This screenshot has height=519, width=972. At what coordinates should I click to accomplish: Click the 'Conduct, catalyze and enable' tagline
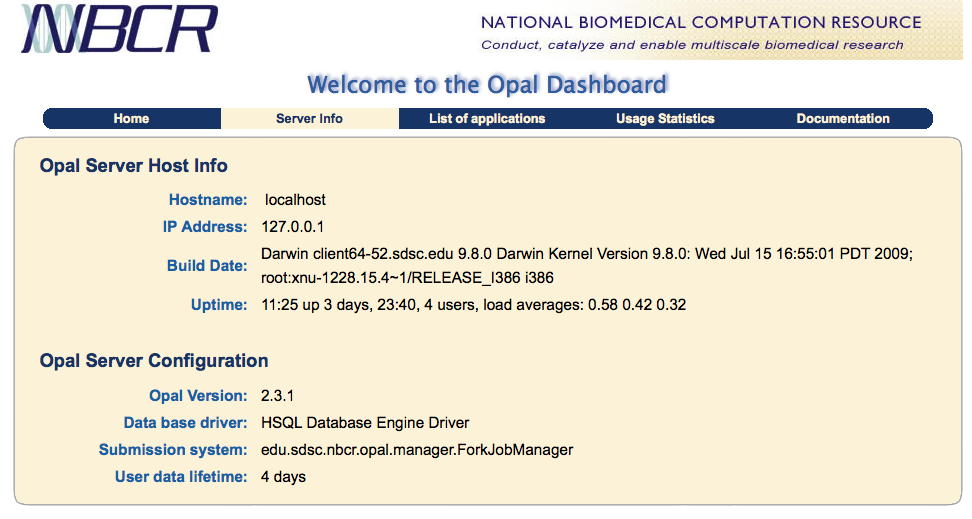coord(692,45)
